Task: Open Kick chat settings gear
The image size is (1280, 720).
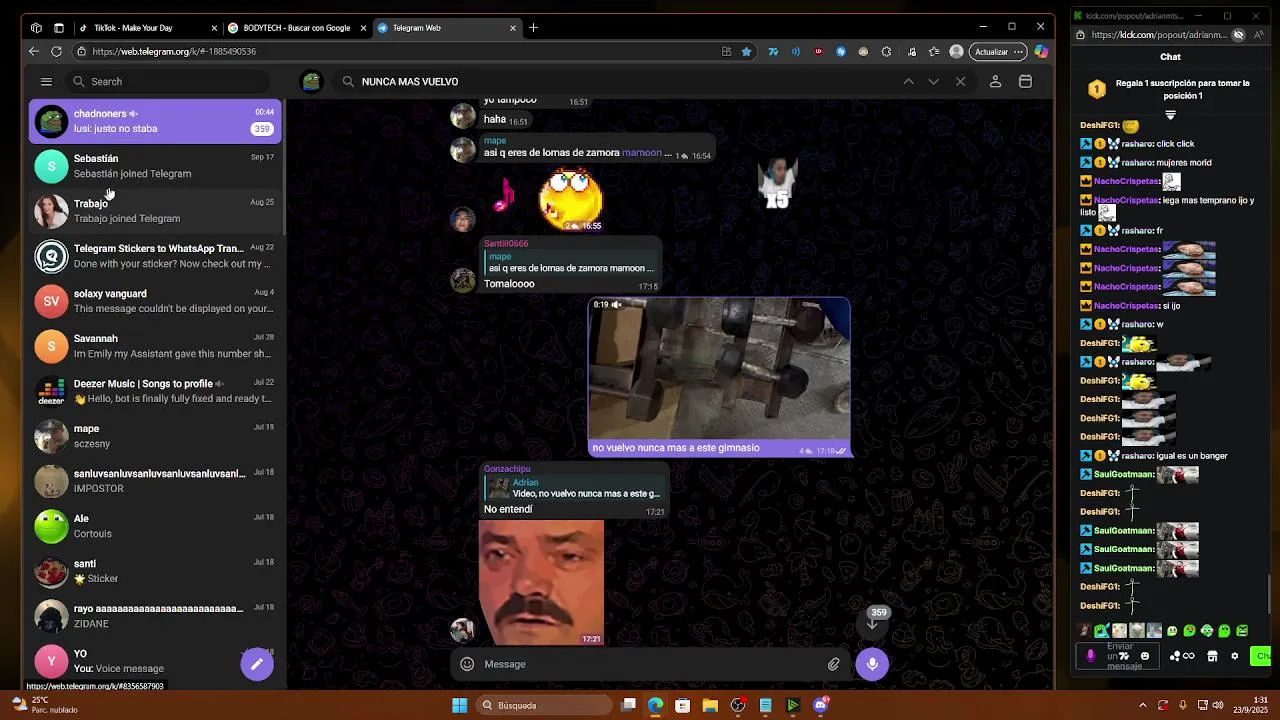Action: [x=1234, y=656]
